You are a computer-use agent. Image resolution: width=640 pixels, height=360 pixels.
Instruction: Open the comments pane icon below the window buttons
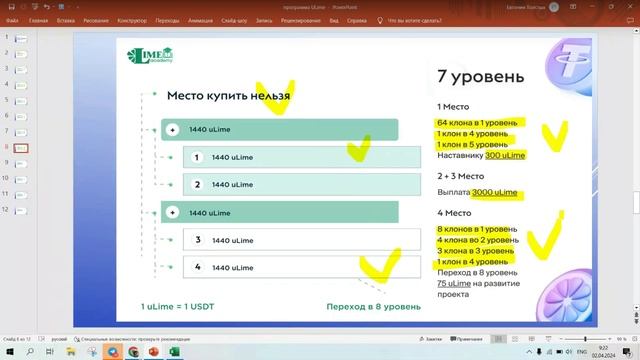[630, 20]
